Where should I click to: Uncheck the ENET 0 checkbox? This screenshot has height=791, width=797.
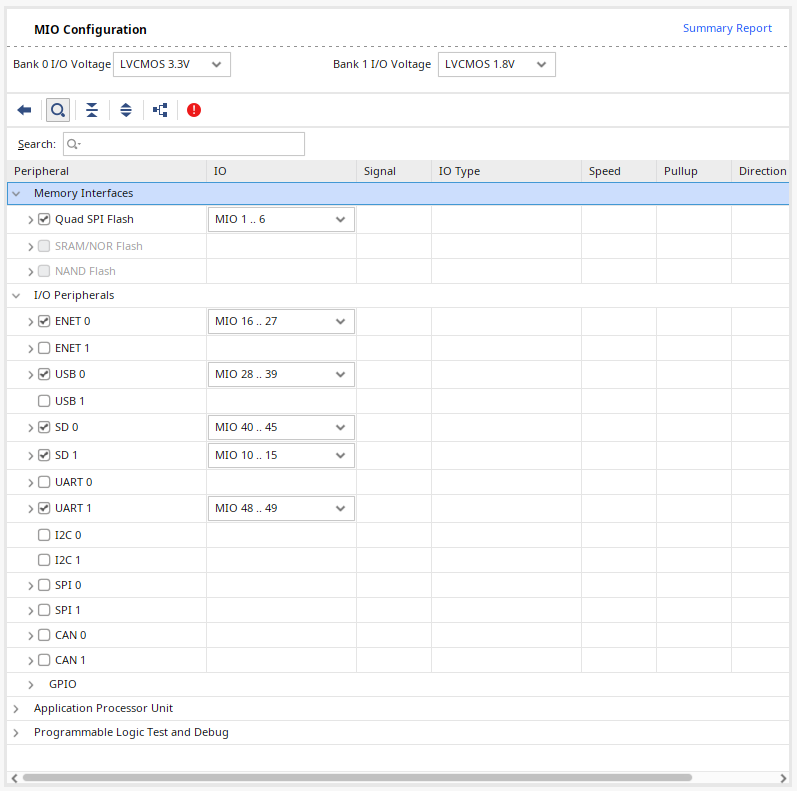click(x=44, y=321)
